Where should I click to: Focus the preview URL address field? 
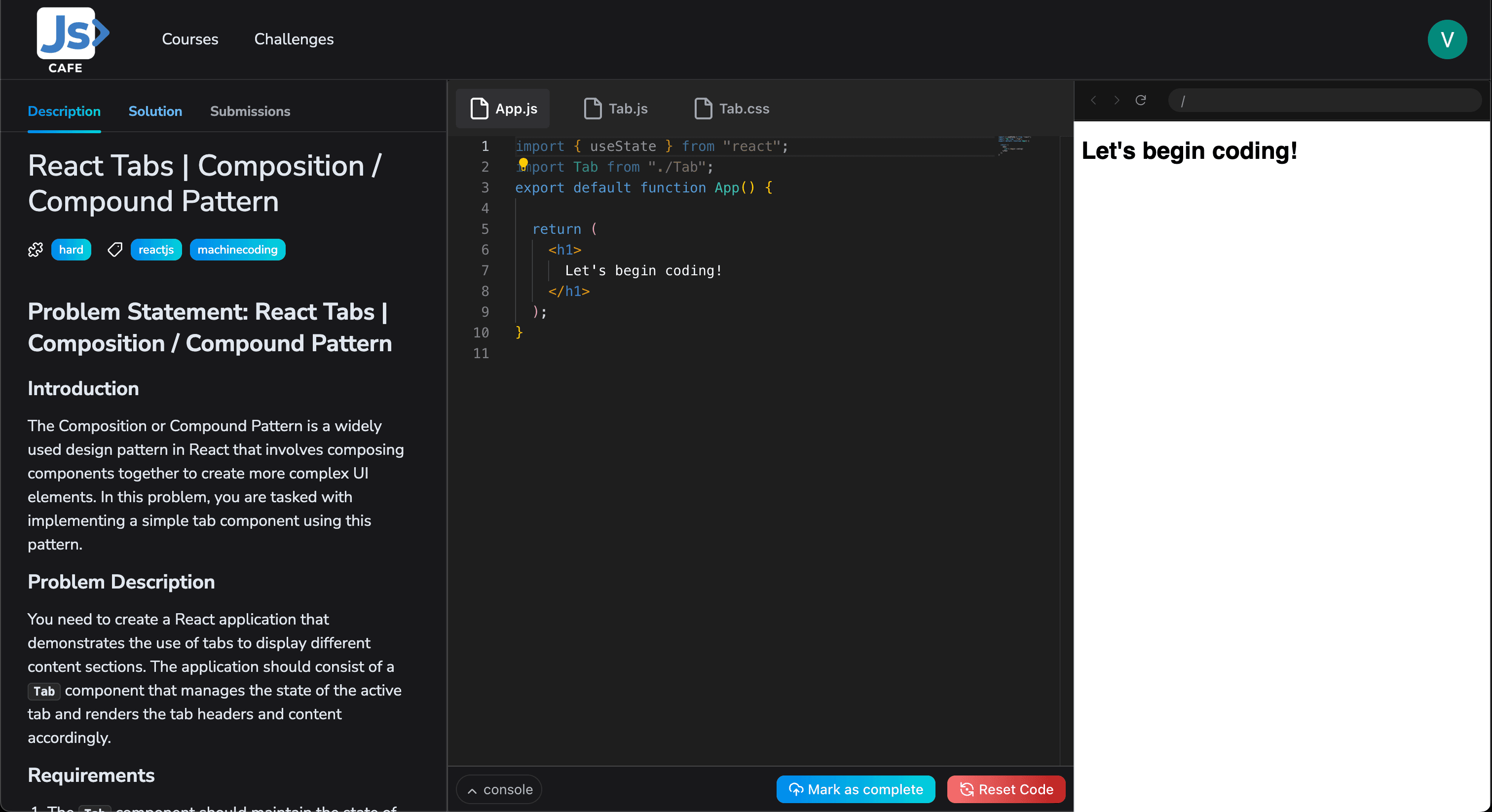pos(1324,100)
